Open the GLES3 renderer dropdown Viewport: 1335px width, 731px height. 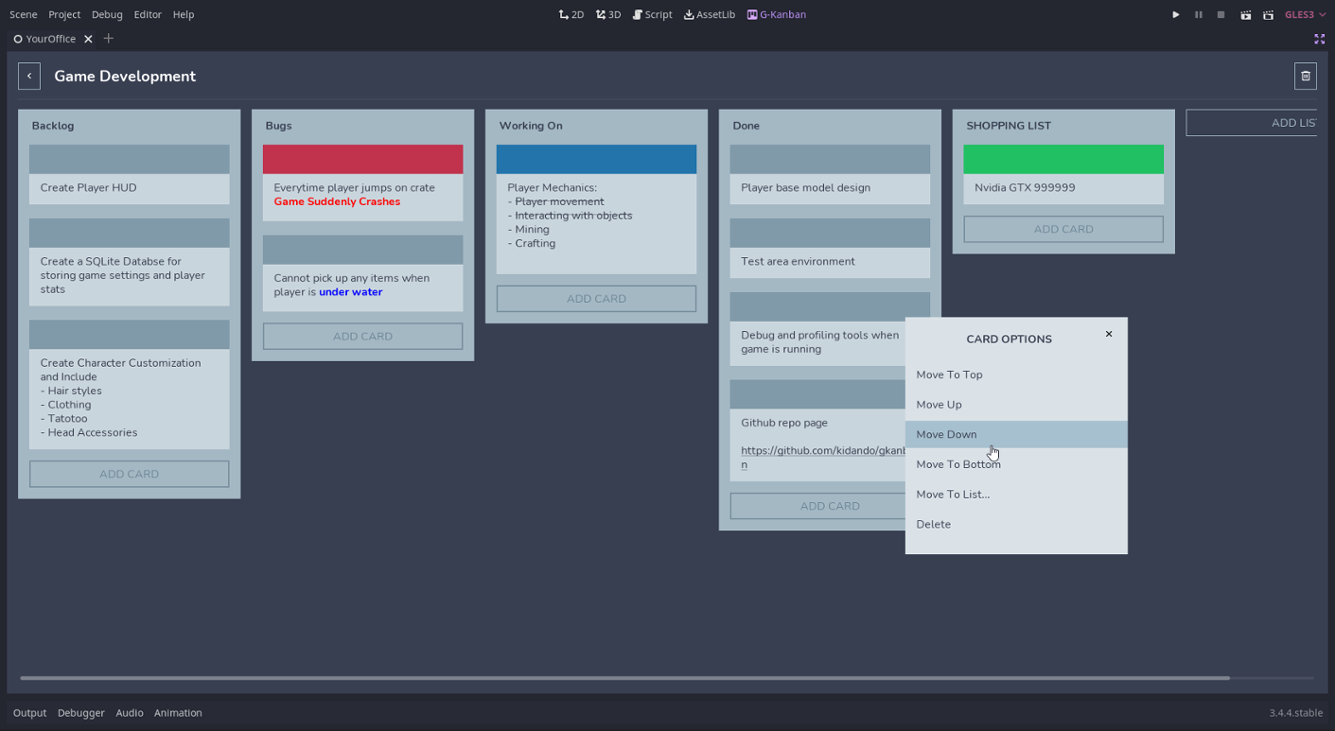pyautogui.click(x=1303, y=14)
